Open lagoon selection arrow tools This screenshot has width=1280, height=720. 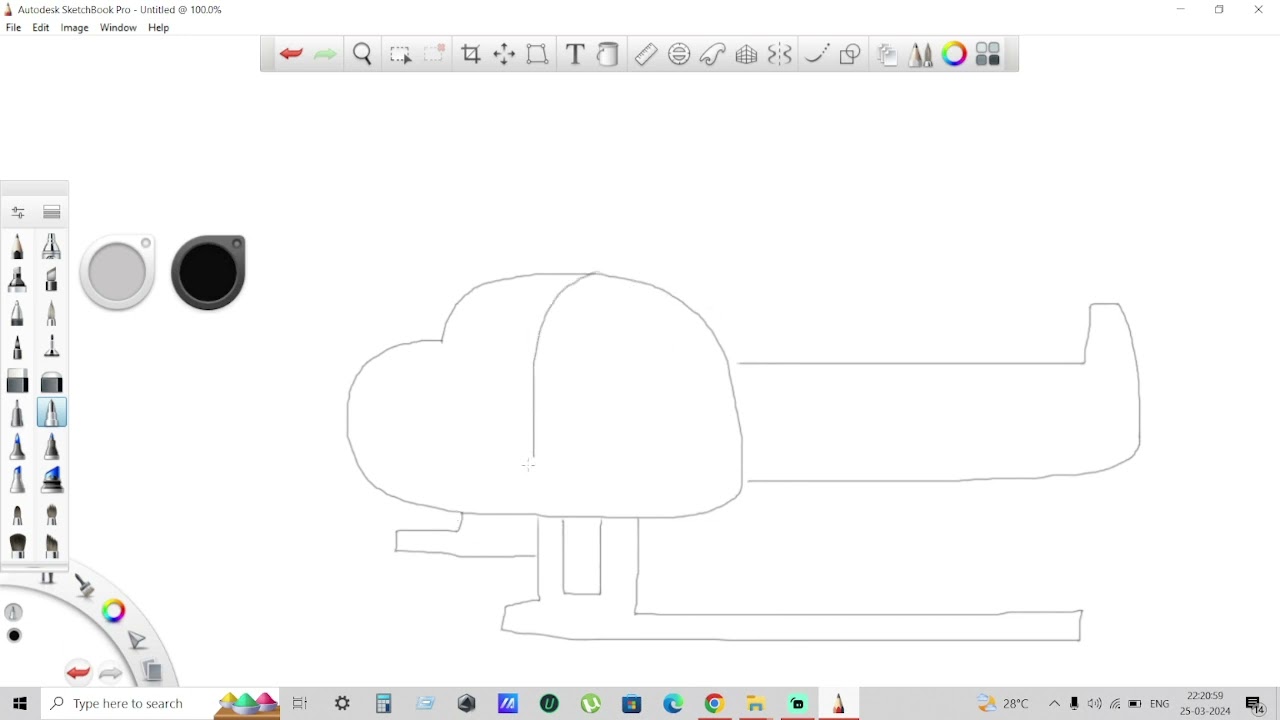pyautogui.click(x=138, y=640)
